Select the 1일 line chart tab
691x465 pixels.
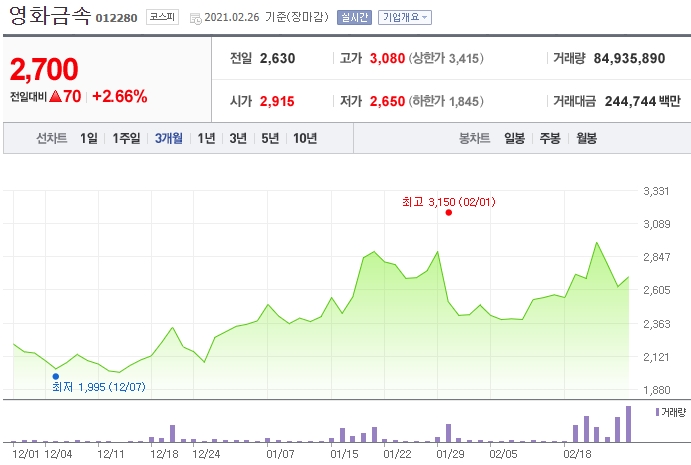click(89, 138)
